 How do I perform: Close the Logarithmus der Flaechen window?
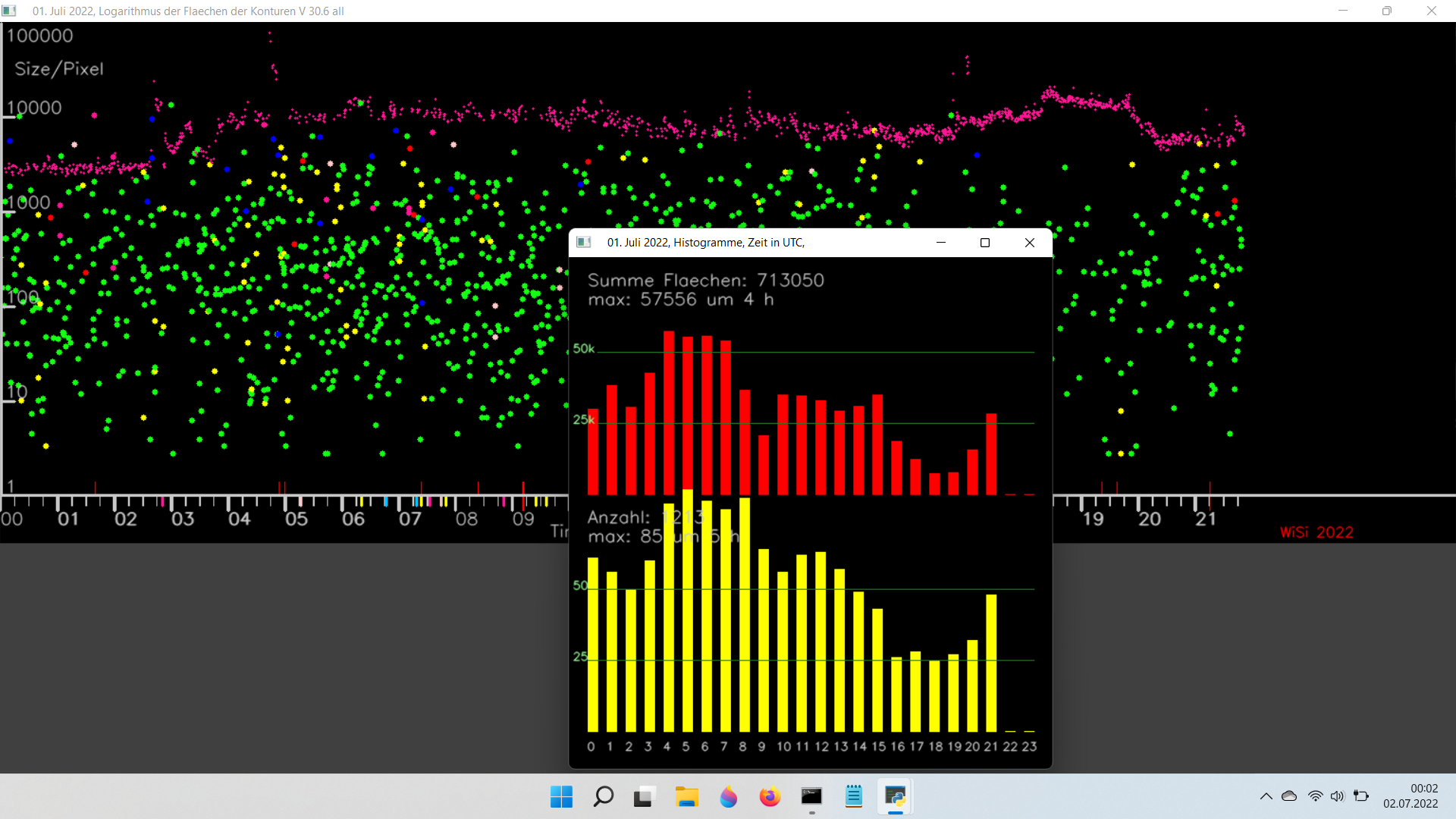click(x=1432, y=11)
